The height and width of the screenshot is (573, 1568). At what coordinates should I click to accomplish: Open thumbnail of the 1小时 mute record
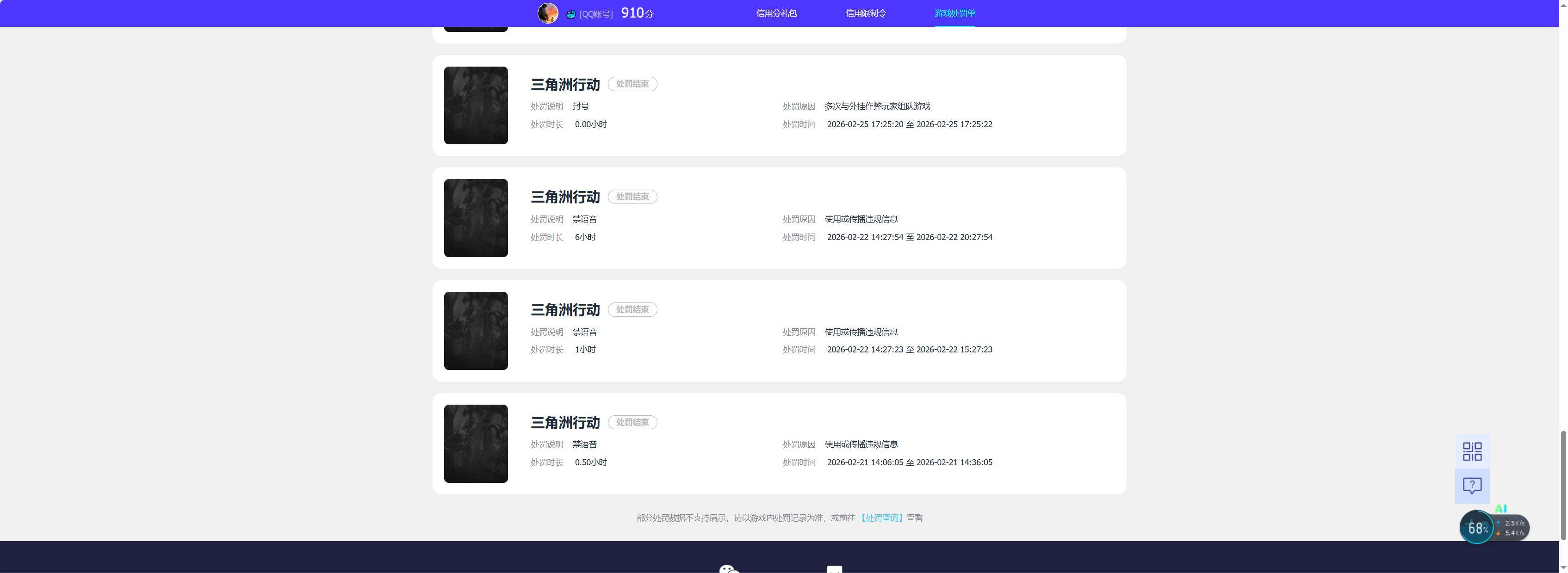(x=476, y=331)
